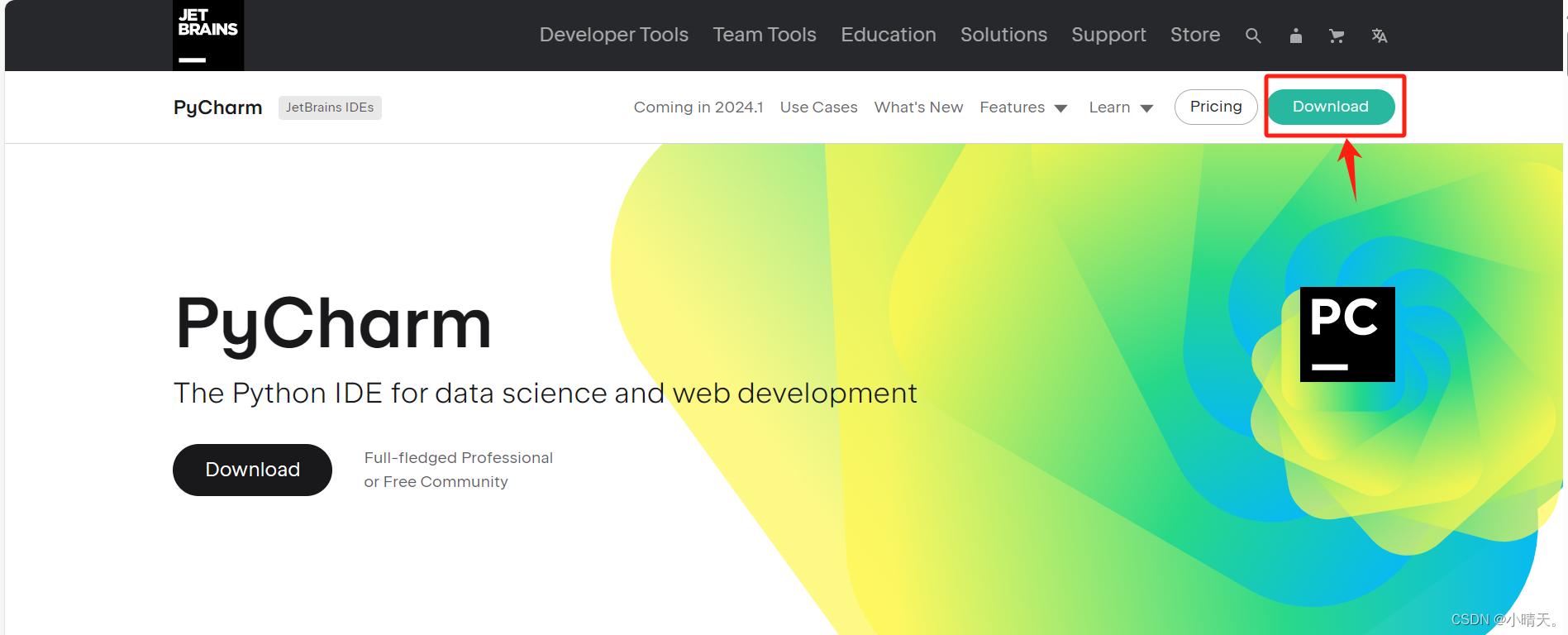Open the Solutions menu

point(1003,35)
